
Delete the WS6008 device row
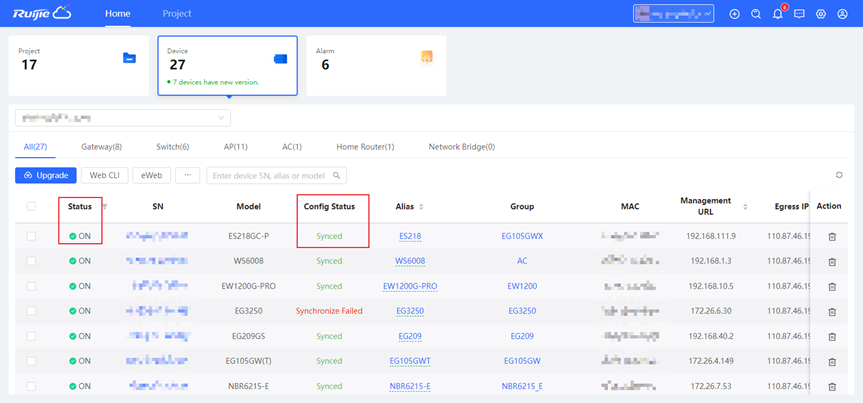pyautogui.click(x=832, y=262)
